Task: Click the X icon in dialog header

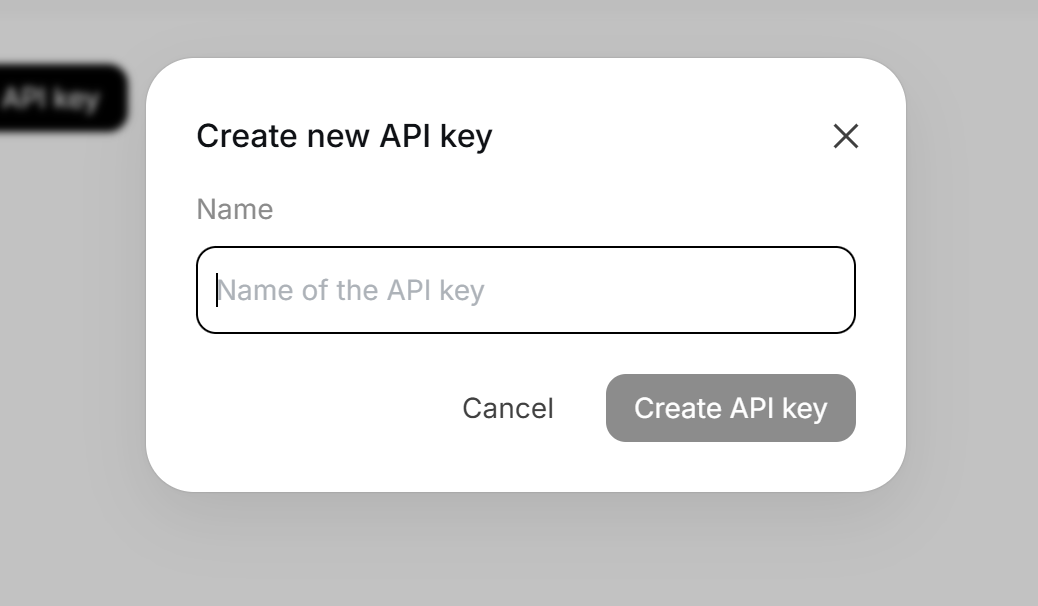Action: 845,136
